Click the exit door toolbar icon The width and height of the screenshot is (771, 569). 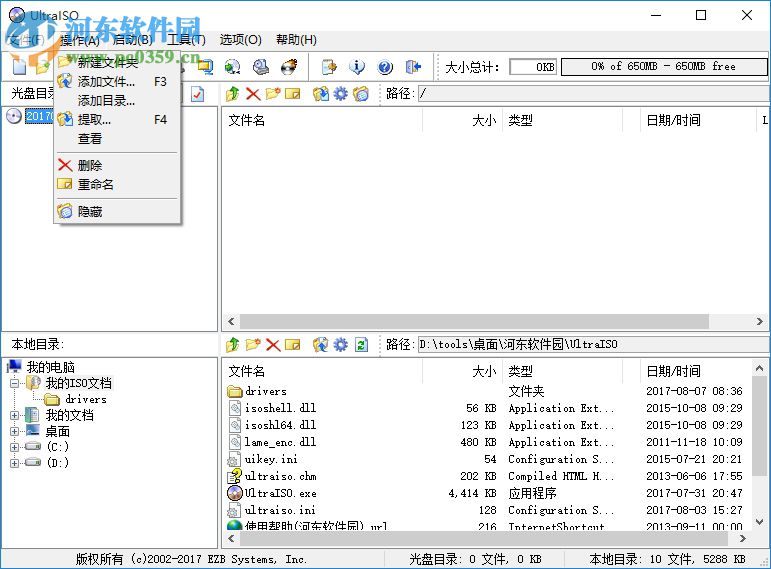coord(413,66)
